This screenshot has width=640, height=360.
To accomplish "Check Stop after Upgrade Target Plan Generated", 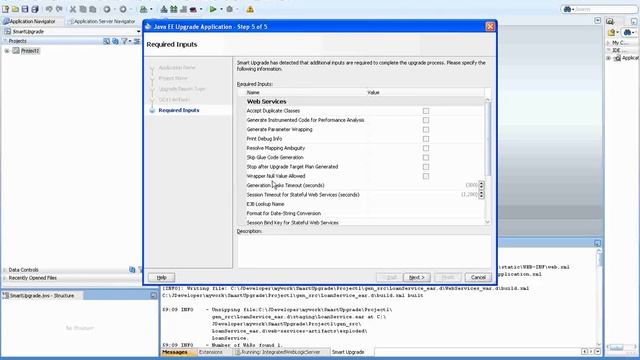I will point(426,167).
